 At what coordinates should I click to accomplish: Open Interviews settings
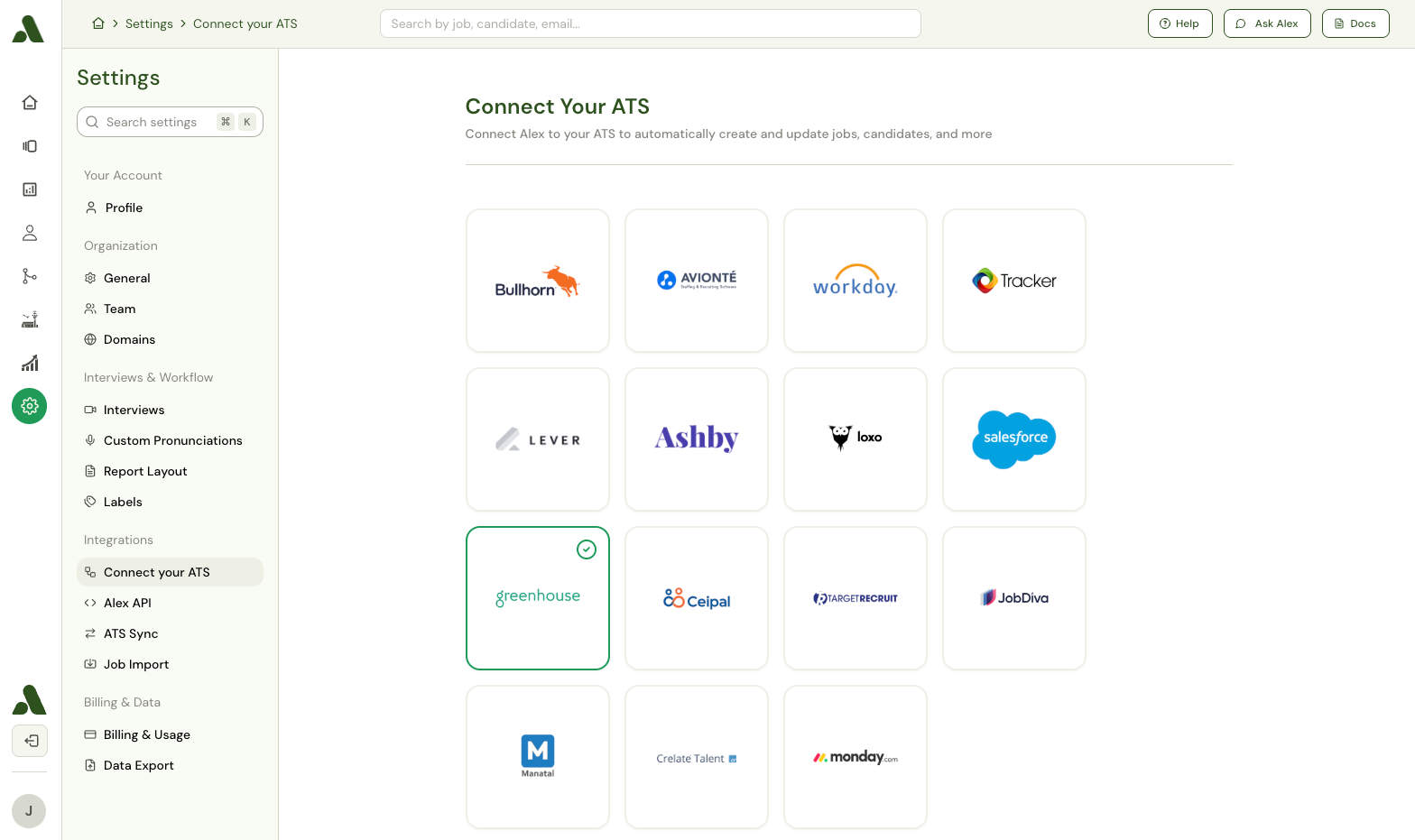[x=170, y=410]
